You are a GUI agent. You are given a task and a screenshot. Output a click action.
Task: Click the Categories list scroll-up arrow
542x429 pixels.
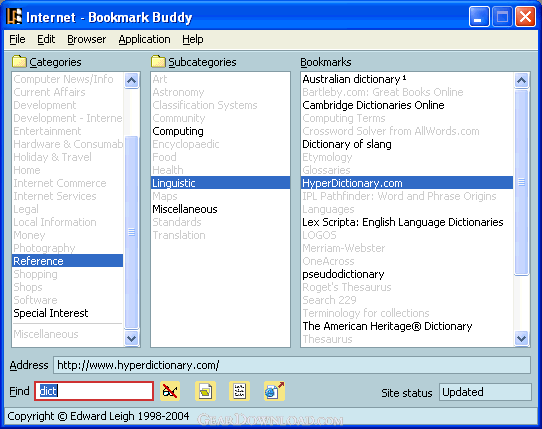tap(131, 81)
